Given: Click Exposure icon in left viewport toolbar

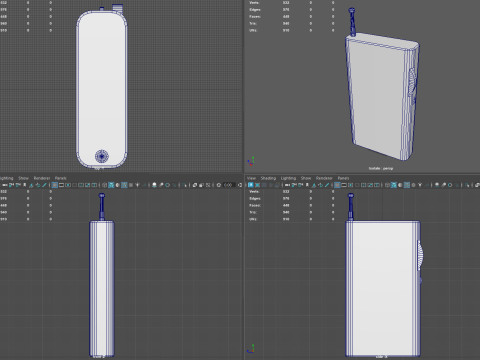Looking at the screenshot, I should 219,185.
